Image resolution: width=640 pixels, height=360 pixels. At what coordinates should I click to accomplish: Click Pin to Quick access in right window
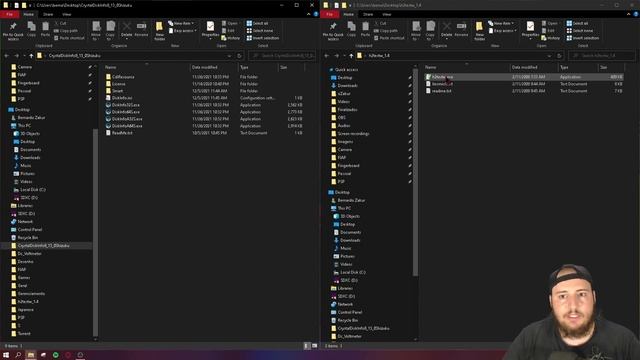click(333, 31)
